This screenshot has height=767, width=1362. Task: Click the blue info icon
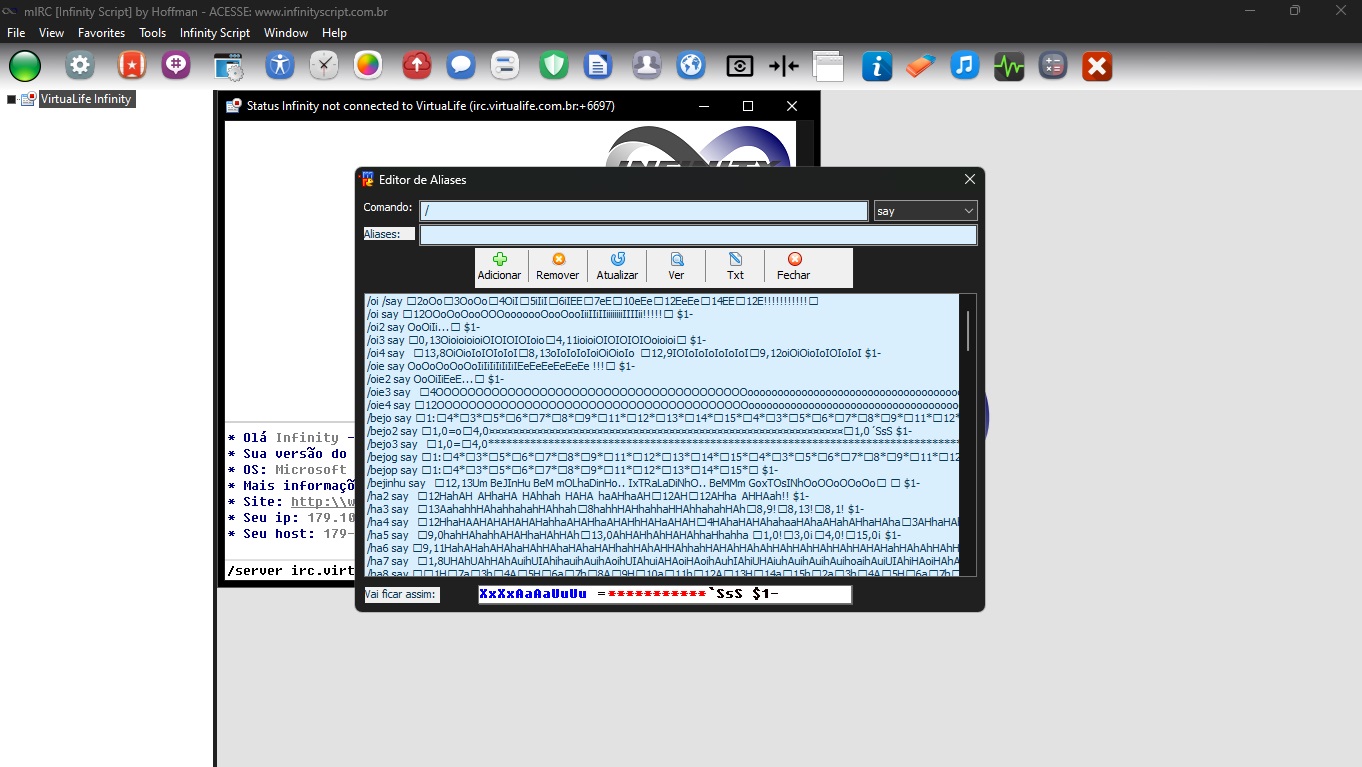877,66
